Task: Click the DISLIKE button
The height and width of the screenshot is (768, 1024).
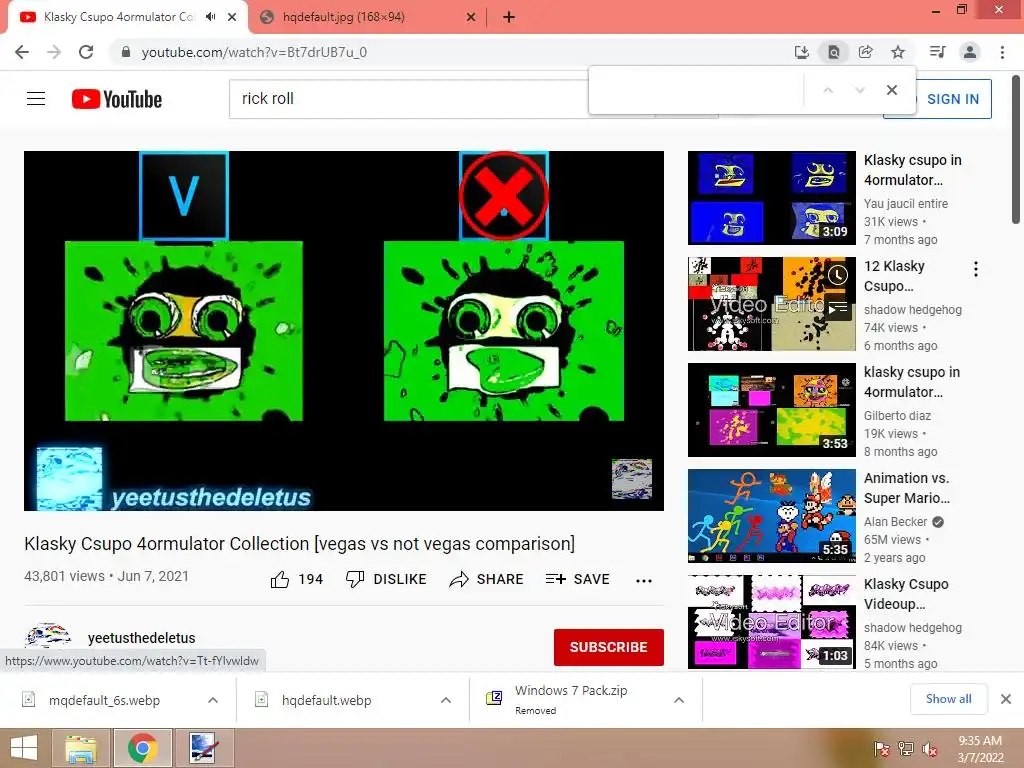Action: (386, 579)
